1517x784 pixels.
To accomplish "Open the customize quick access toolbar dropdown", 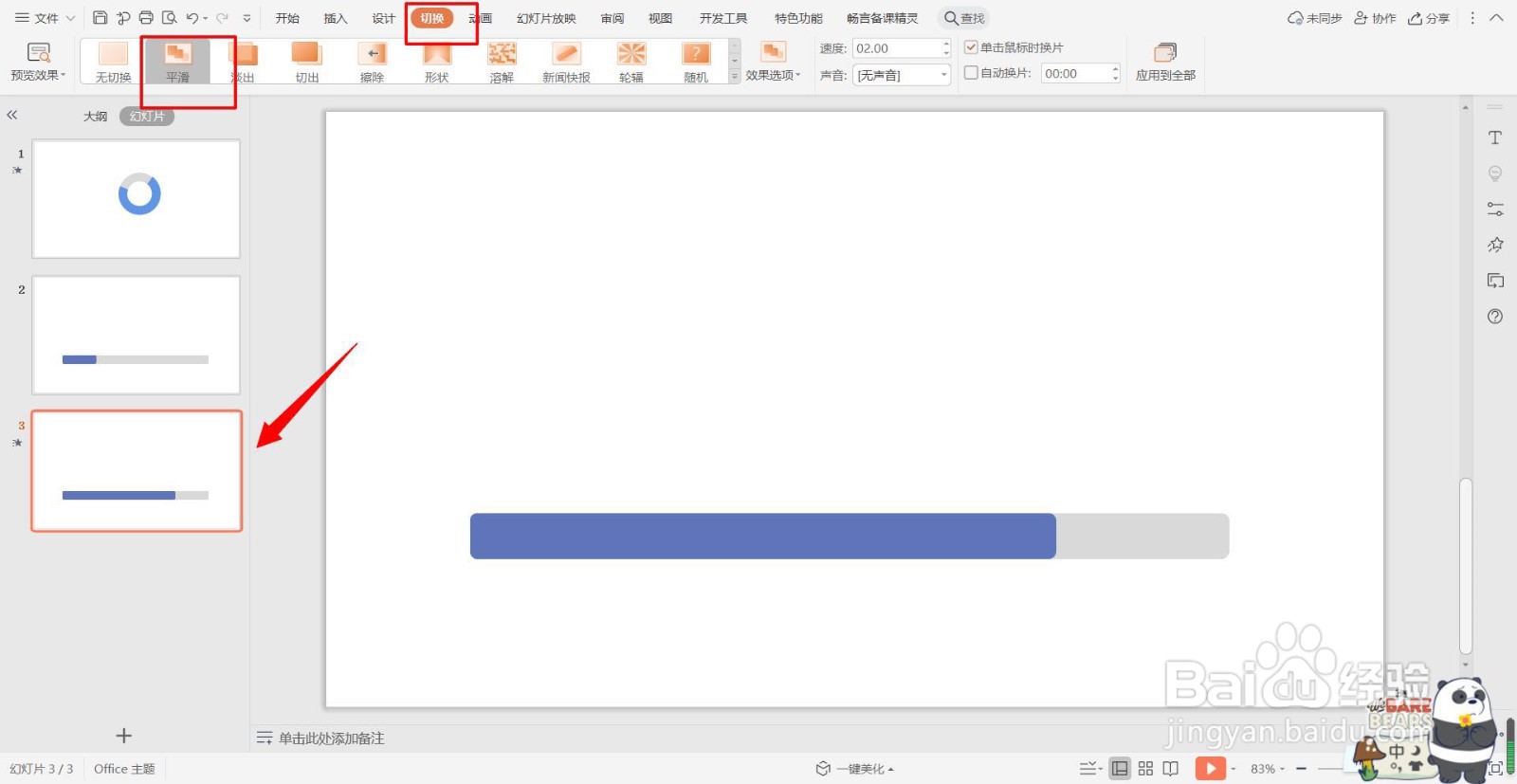I will point(247,18).
